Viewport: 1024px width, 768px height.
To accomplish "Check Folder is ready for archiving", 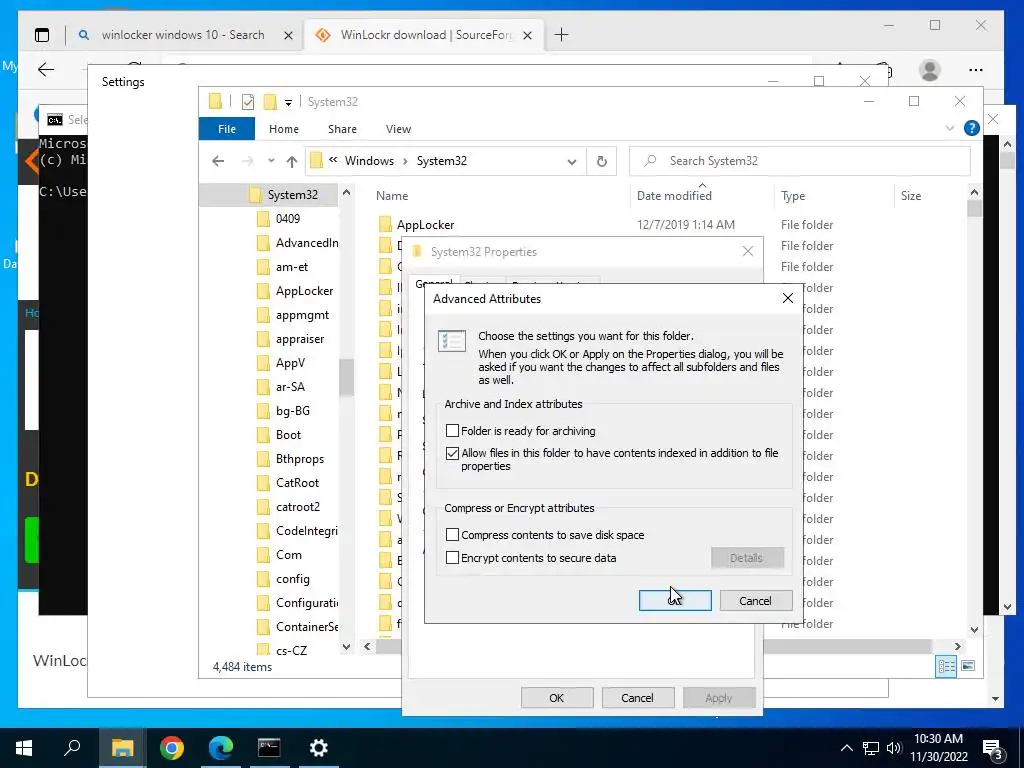I will tap(452, 430).
